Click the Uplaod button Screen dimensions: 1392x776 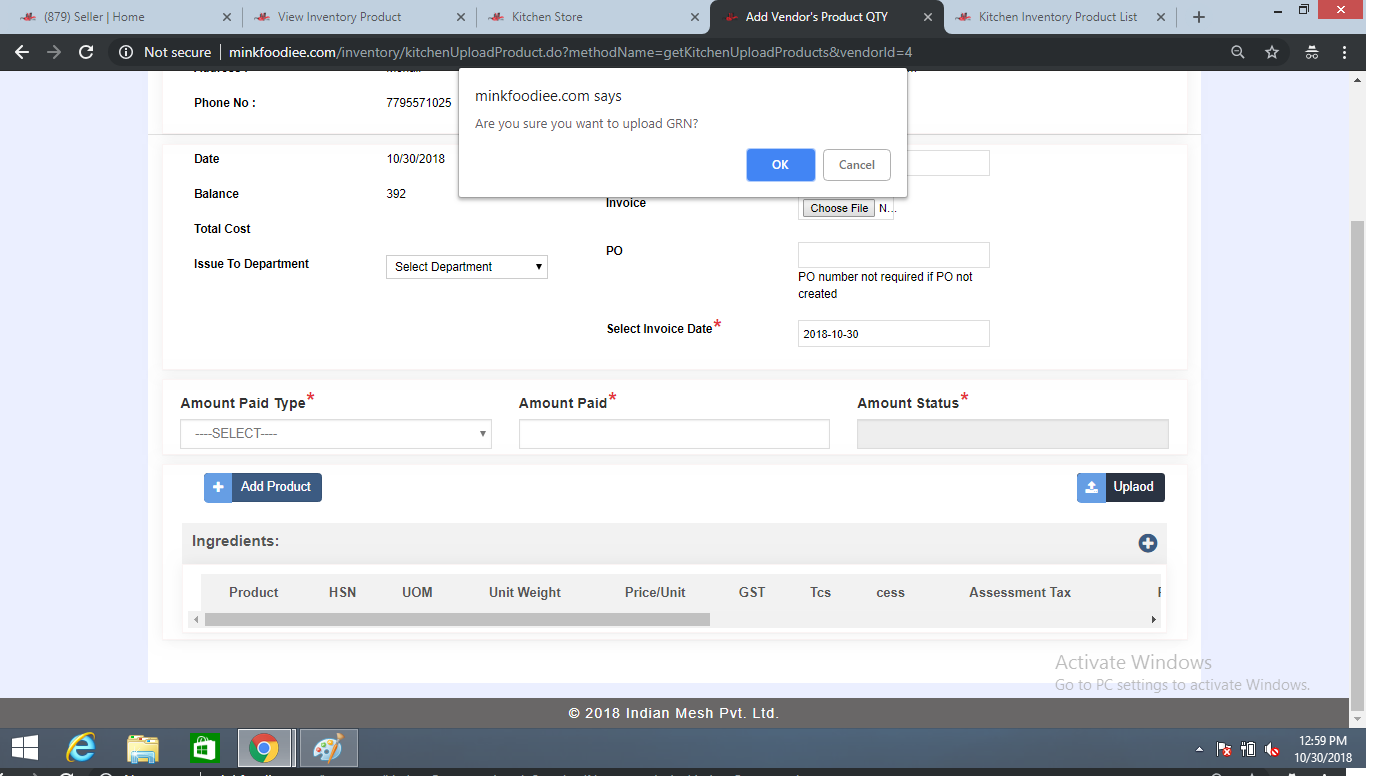[1121, 487]
